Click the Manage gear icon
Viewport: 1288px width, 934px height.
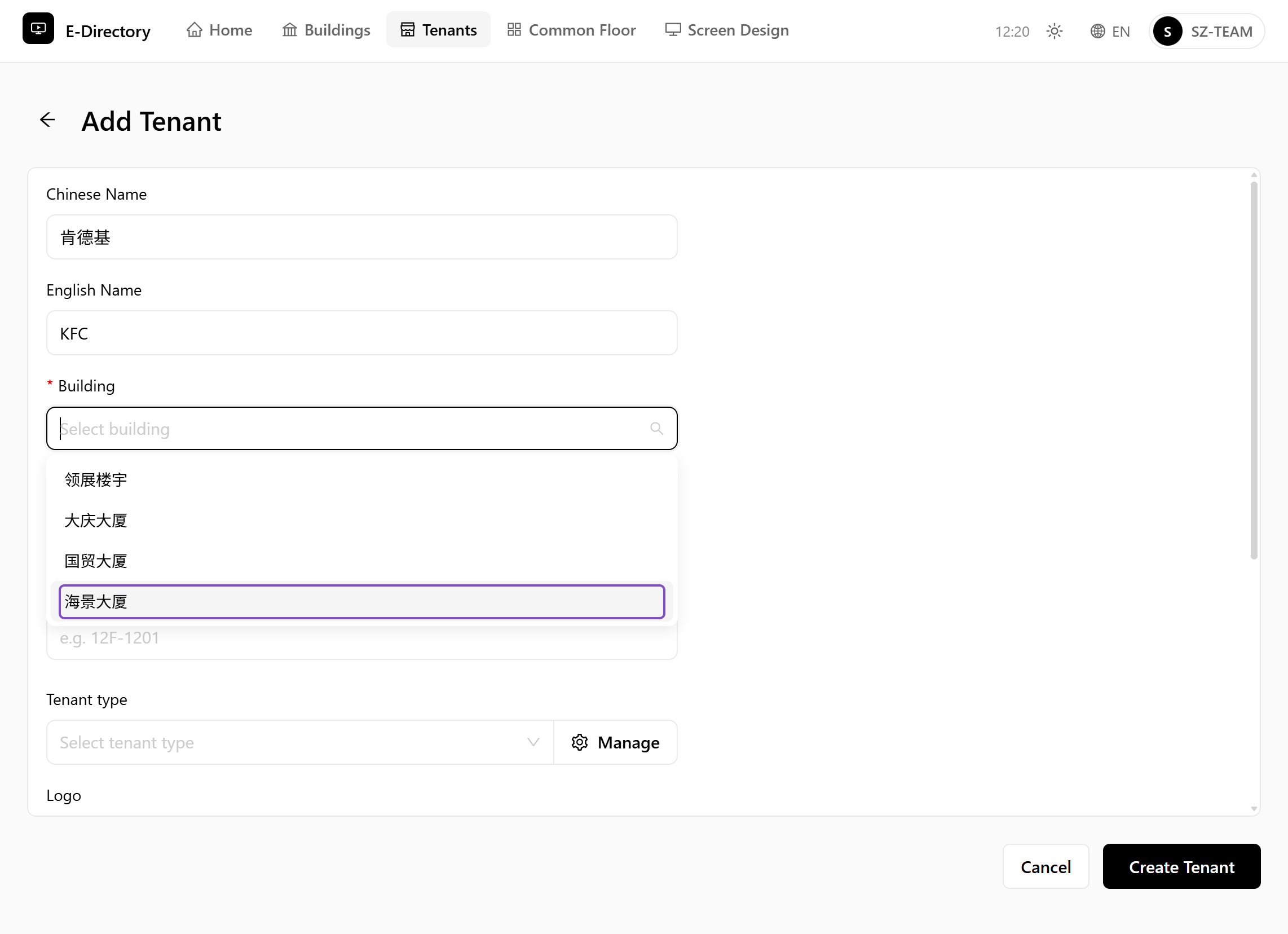tap(579, 742)
